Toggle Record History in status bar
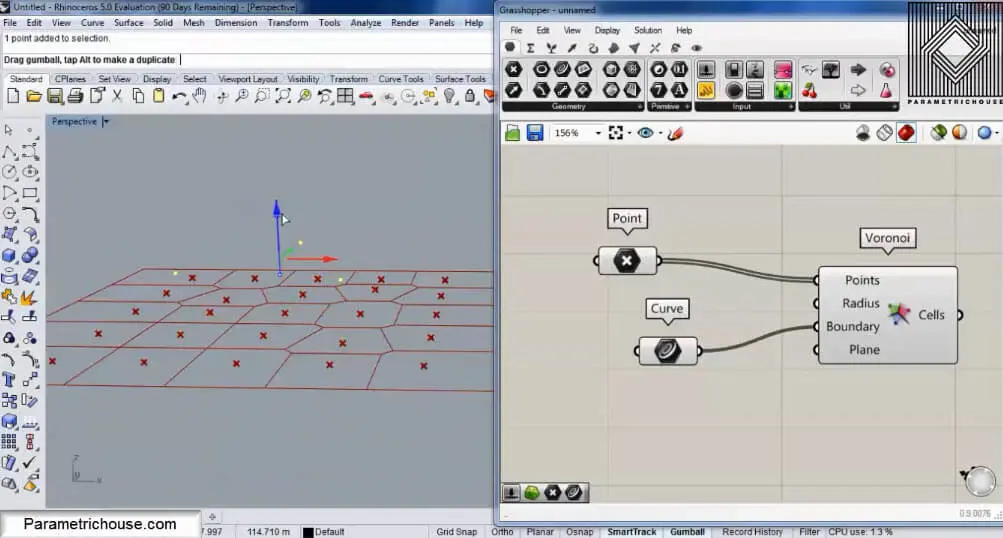Screen dimensions: 1003x538 point(752,532)
